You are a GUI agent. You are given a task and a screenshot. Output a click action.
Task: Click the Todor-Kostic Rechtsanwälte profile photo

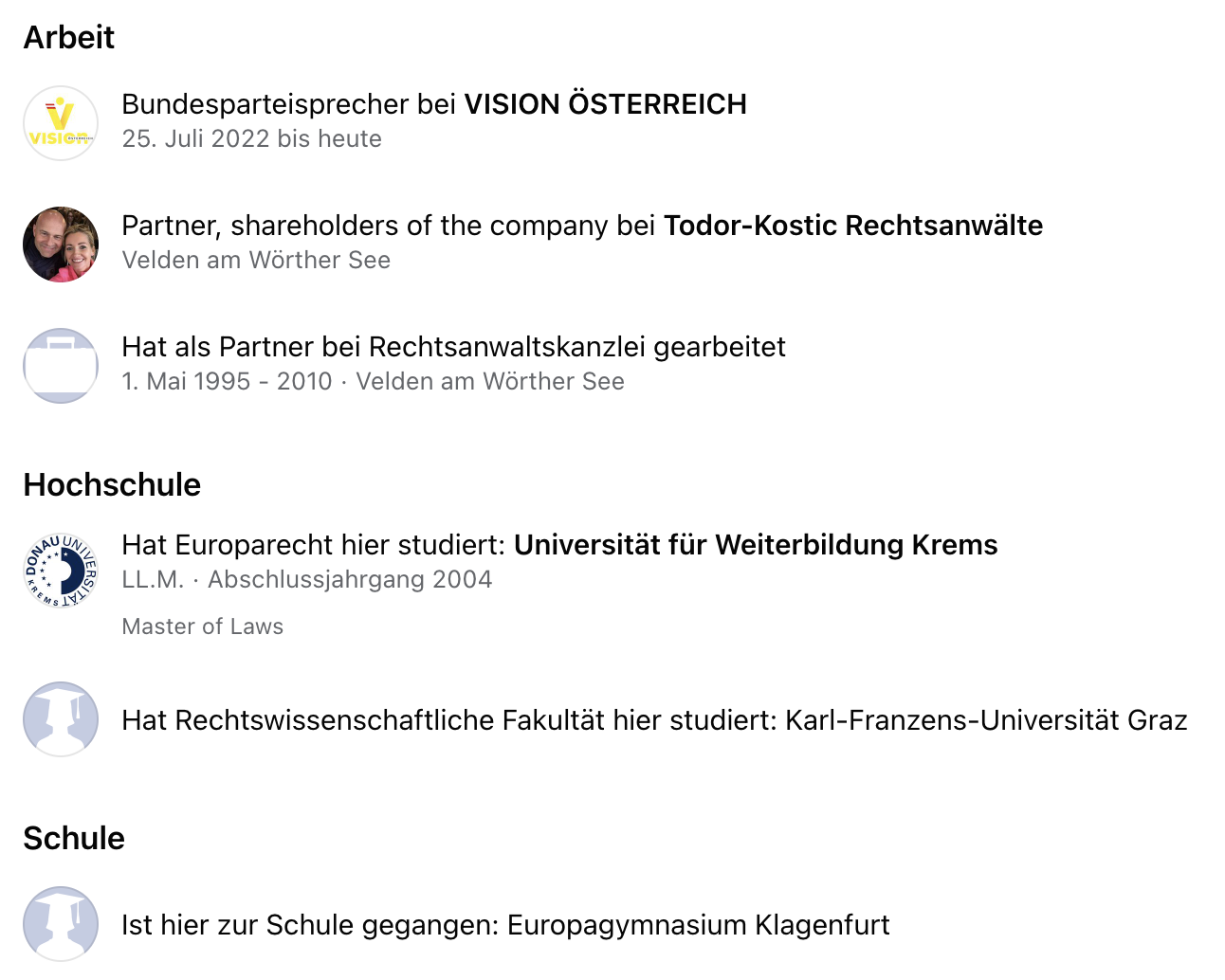(x=61, y=245)
